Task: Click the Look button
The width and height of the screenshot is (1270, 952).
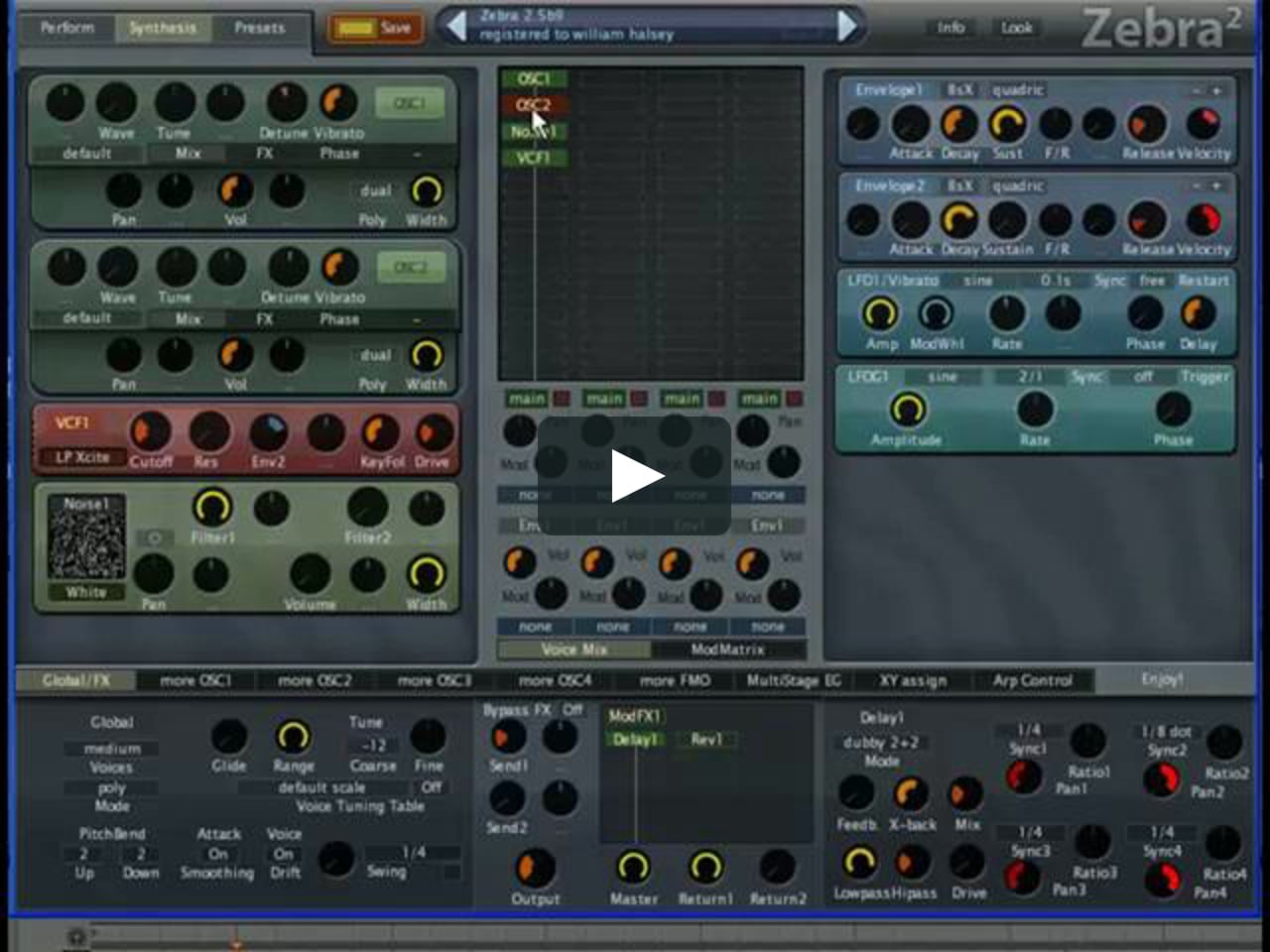Action: pyautogui.click(x=1017, y=28)
